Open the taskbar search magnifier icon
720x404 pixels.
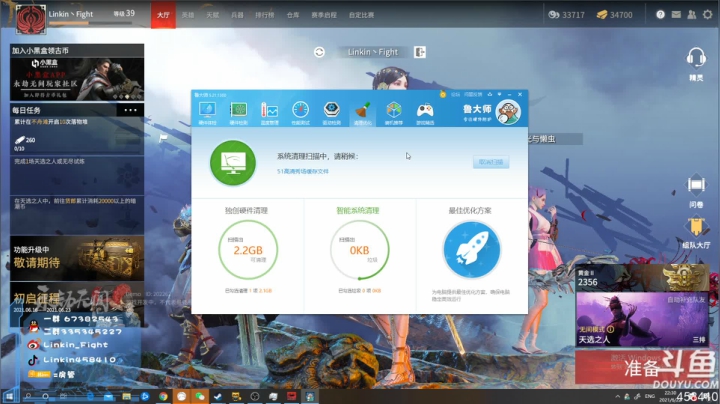pyautogui.click(x=28, y=396)
